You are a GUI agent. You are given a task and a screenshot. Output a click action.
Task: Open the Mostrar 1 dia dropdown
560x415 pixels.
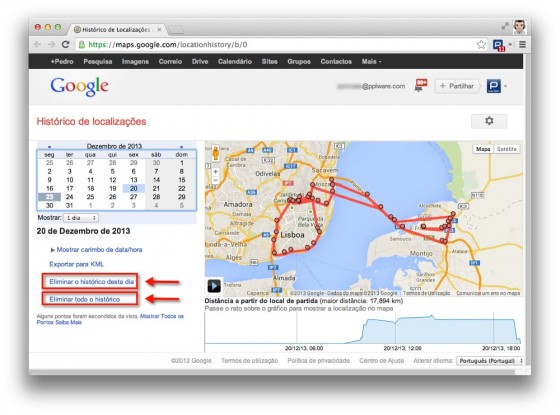click(x=81, y=218)
